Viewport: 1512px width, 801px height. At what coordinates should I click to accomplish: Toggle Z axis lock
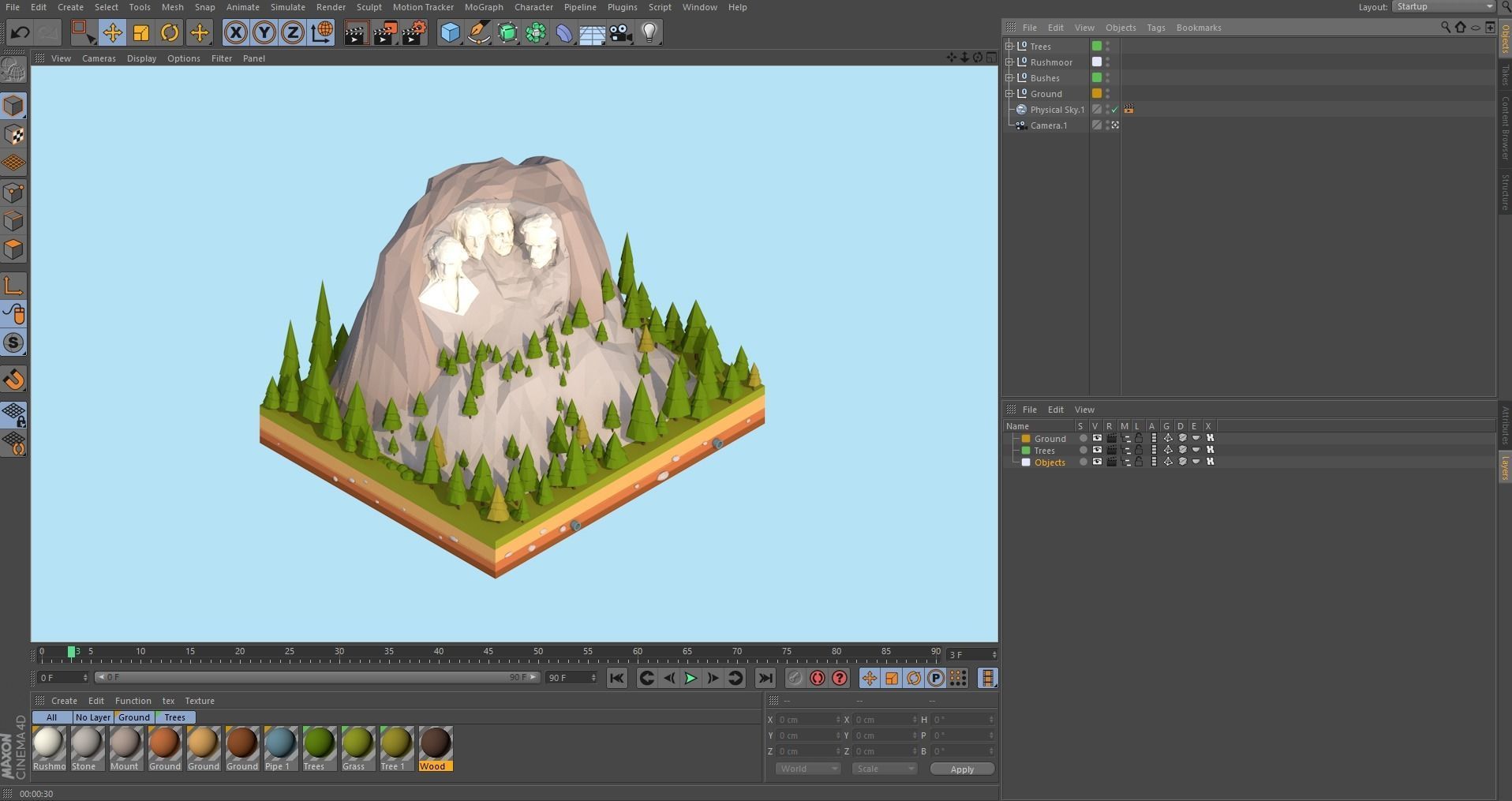[293, 32]
